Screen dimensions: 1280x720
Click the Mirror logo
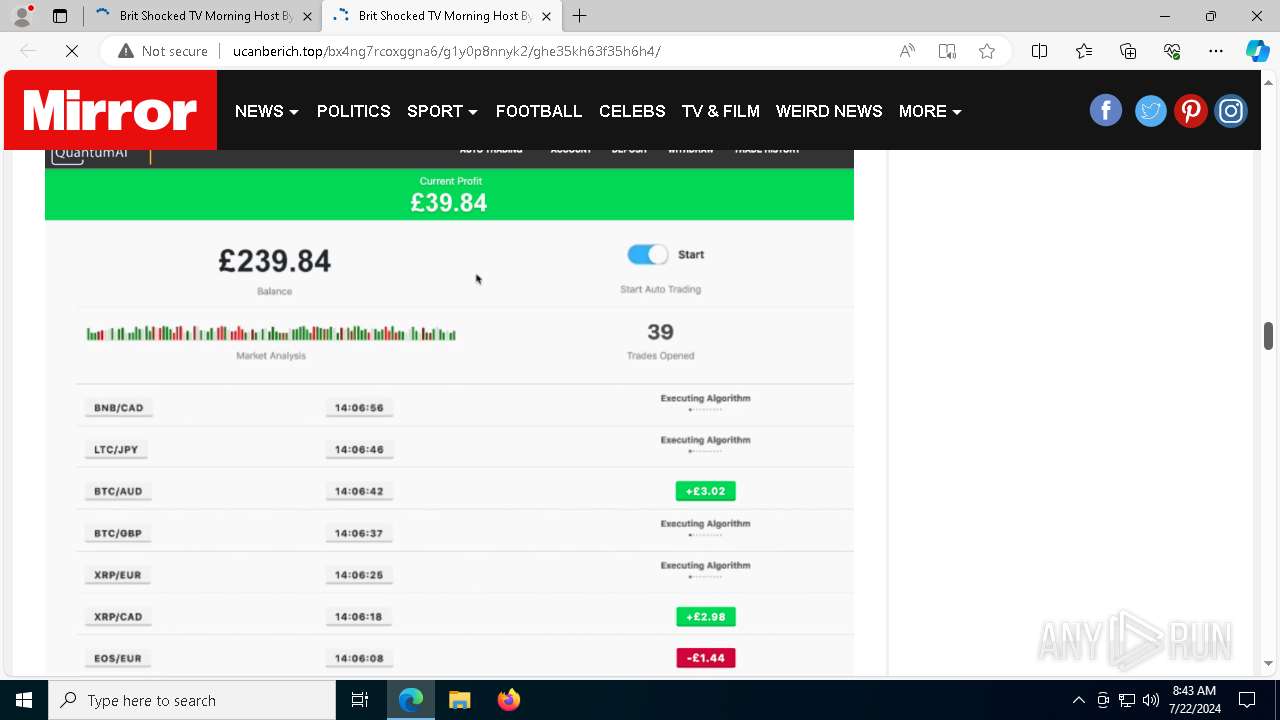[110, 110]
